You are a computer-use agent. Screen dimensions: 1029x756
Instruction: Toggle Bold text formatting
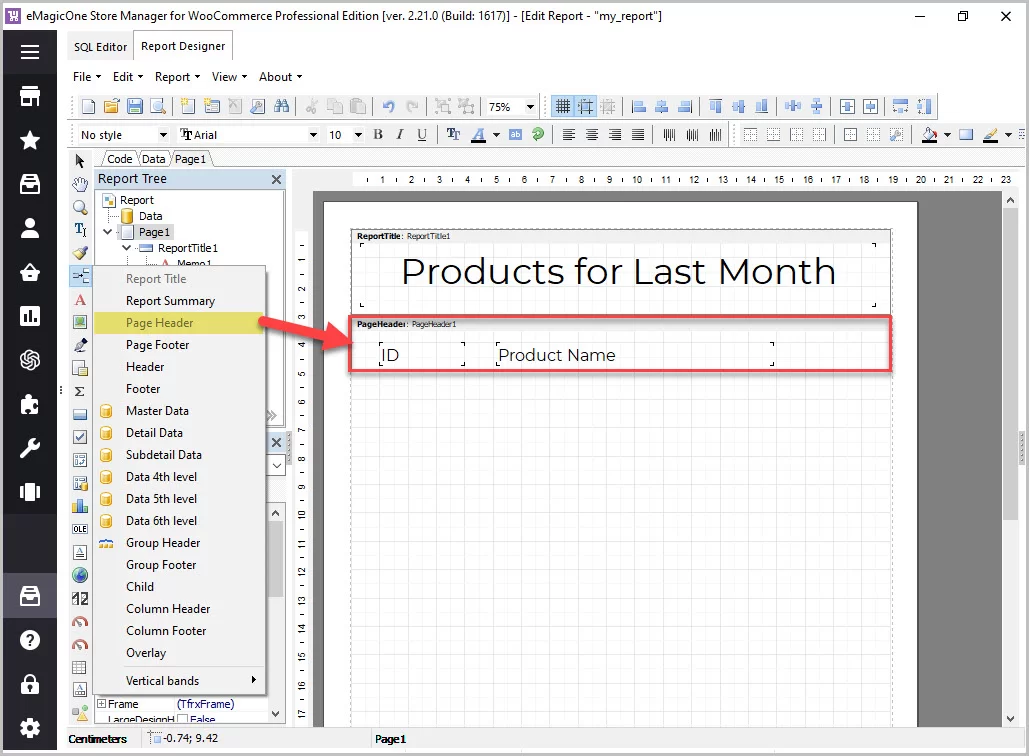coord(378,135)
